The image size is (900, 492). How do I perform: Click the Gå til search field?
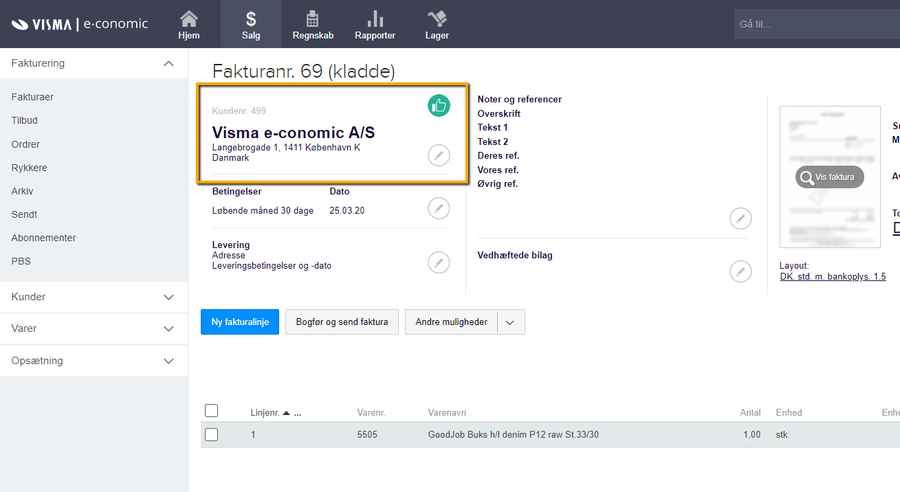(817, 24)
